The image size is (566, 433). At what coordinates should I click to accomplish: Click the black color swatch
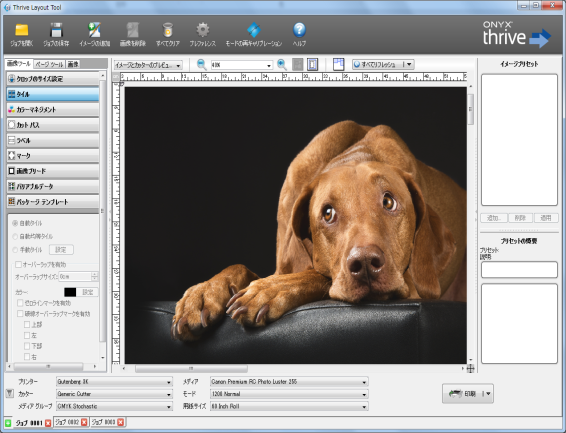[70, 292]
